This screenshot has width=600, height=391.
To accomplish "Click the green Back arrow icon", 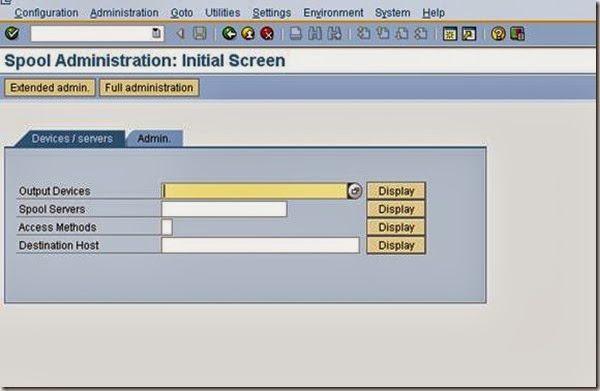I will point(229,34).
